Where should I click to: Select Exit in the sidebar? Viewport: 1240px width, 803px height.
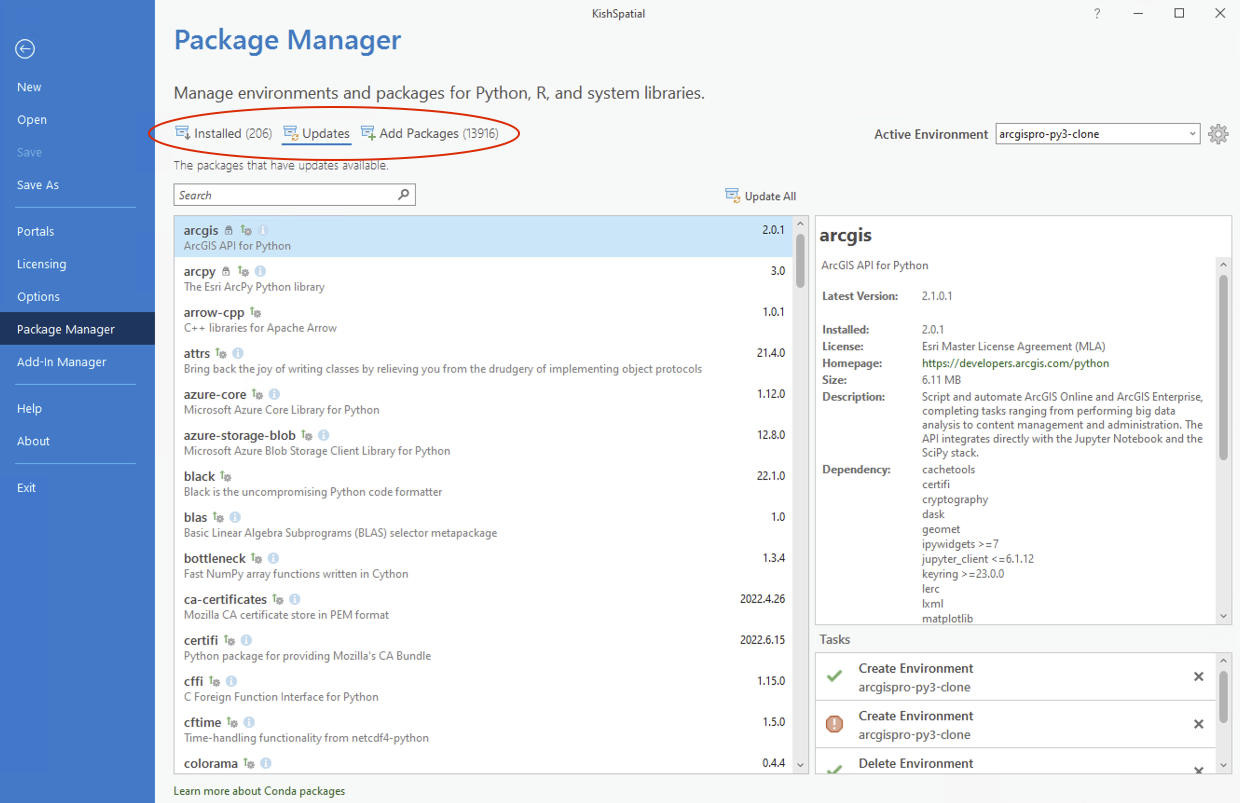26,488
